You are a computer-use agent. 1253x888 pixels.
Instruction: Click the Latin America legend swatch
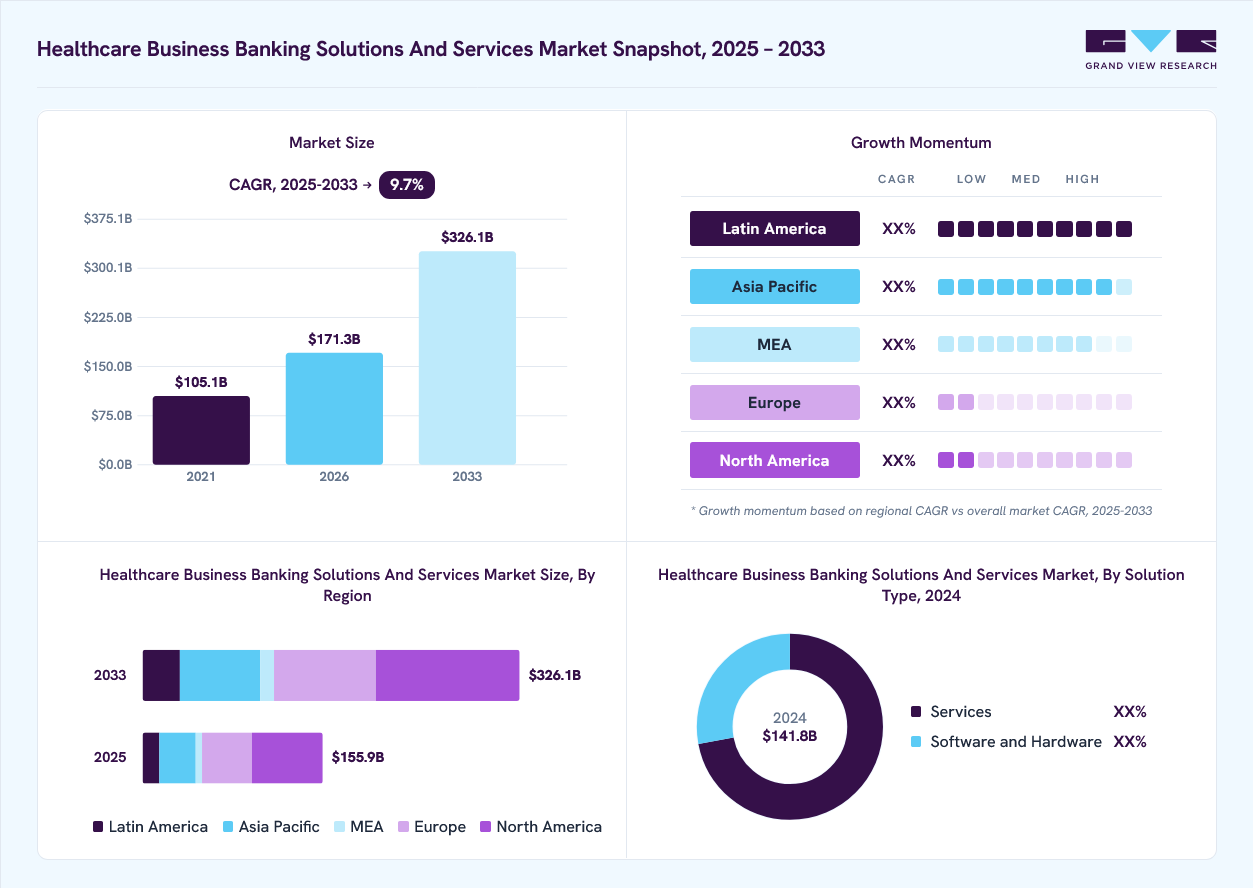[98, 827]
